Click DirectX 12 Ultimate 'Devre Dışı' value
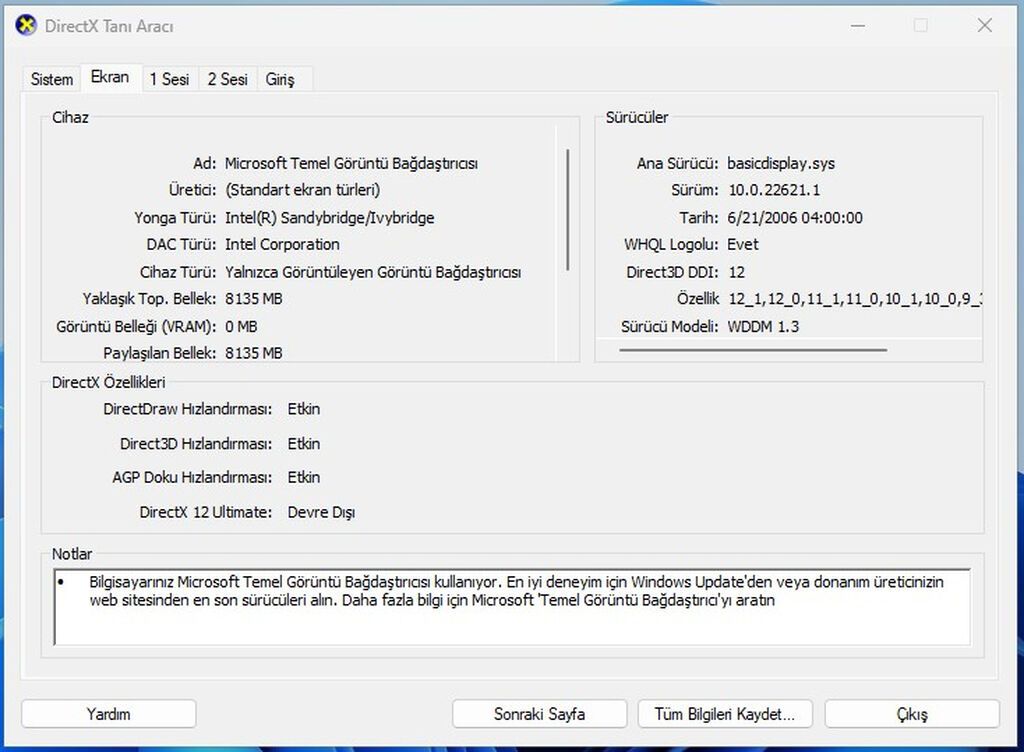Image resolution: width=1024 pixels, height=752 pixels. click(x=321, y=512)
